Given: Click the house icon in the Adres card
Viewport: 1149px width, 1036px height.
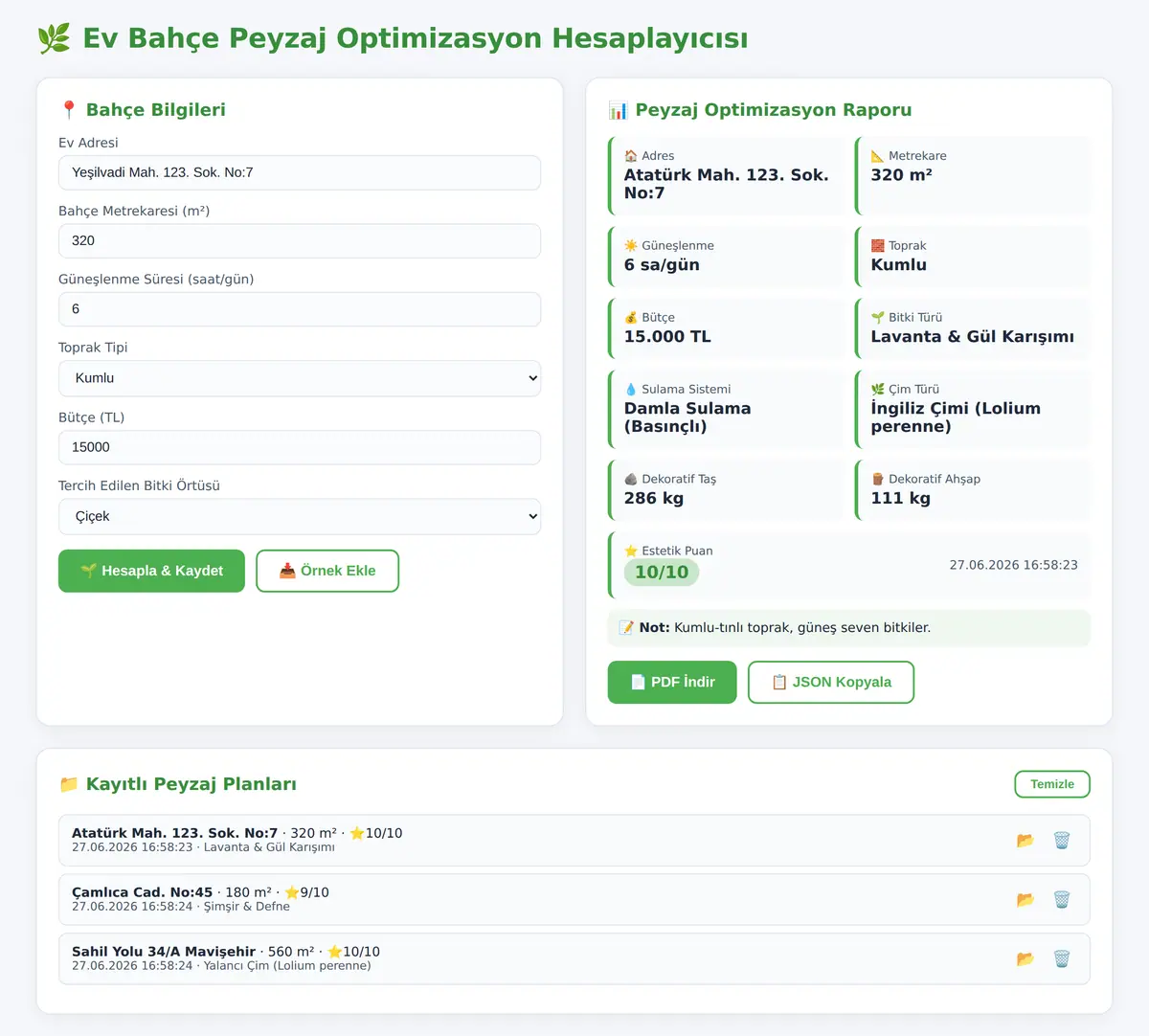Looking at the screenshot, I should tap(631, 156).
